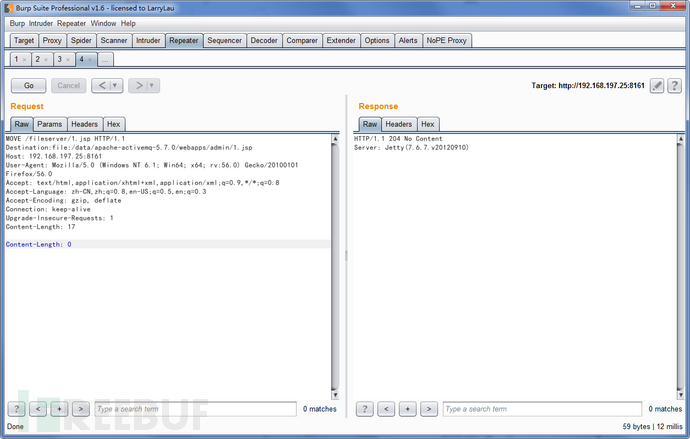Go to next response search match
This screenshot has height=439, width=690.
pos(429,409)
